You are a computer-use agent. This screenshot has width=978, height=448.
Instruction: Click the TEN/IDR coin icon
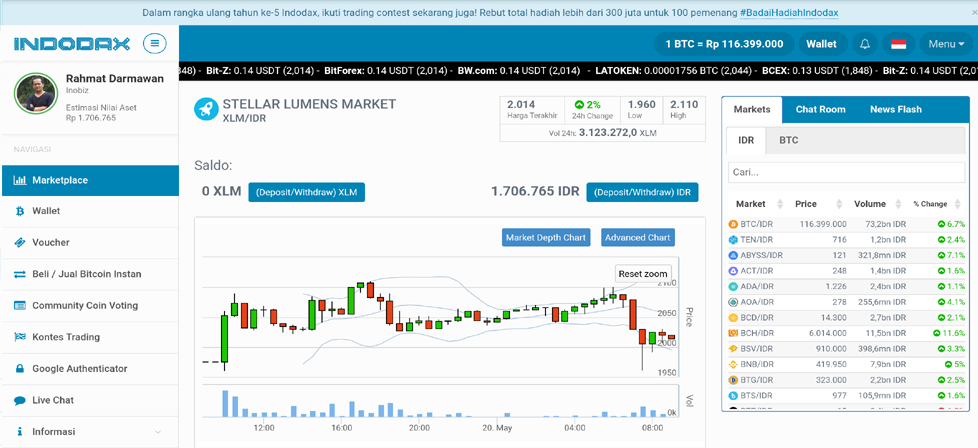[733, 240]
